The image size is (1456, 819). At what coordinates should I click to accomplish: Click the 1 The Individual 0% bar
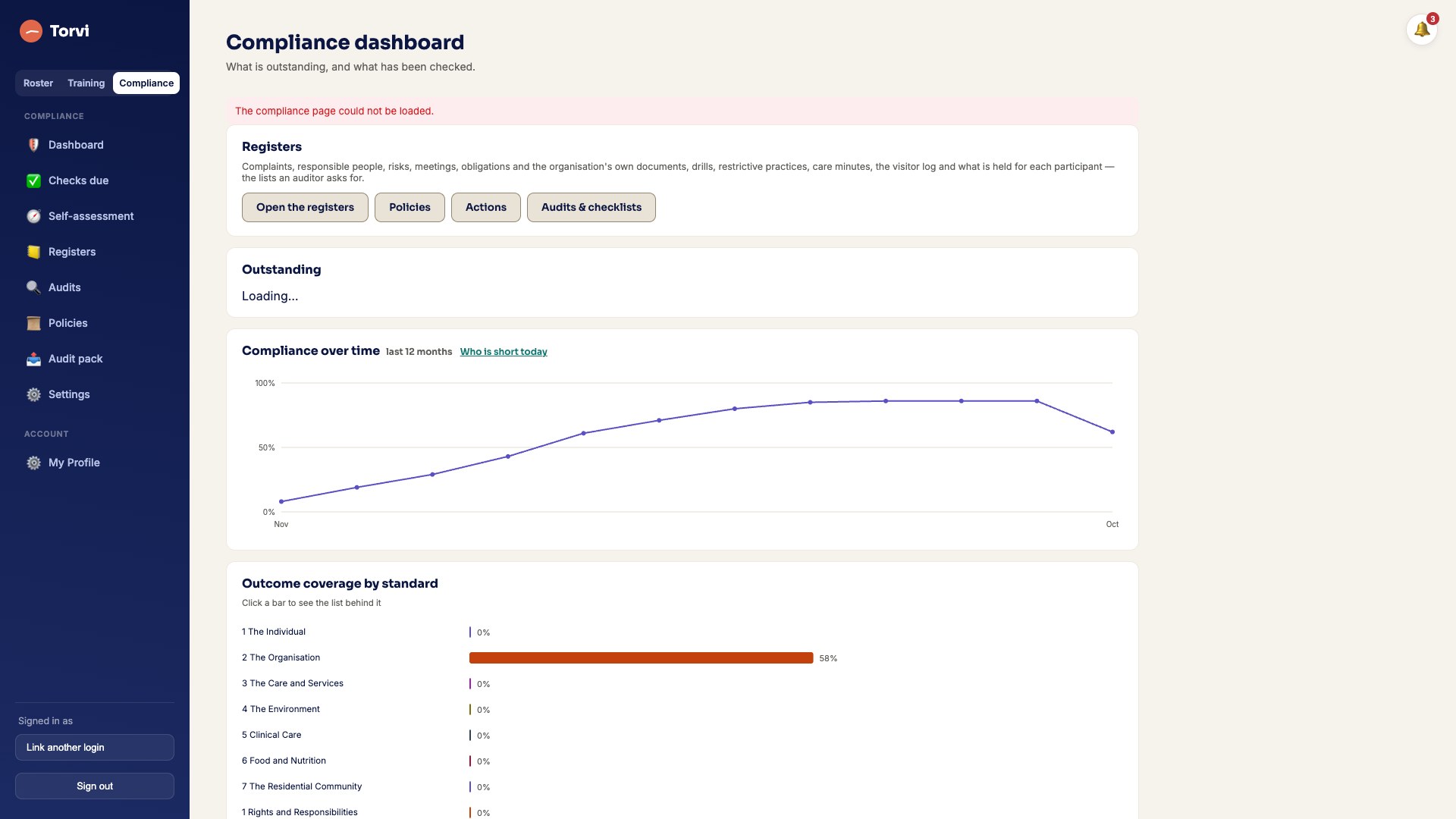[x=470, y=632]
